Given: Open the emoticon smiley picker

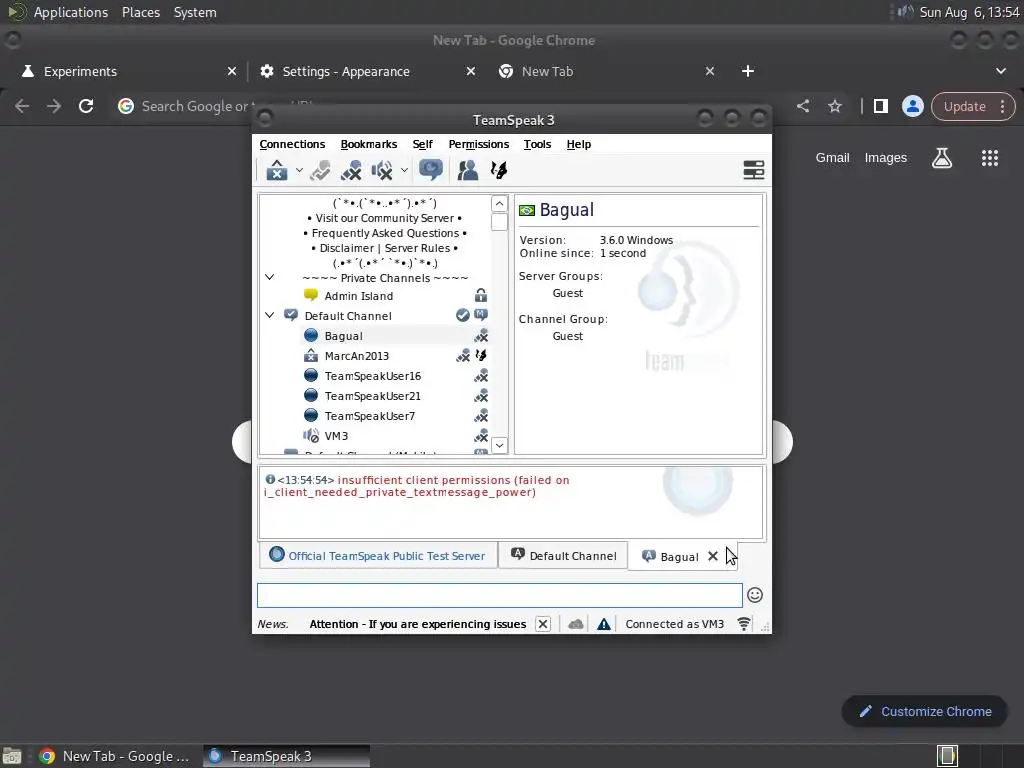Looking at the screenshot, I should [755, 595].
